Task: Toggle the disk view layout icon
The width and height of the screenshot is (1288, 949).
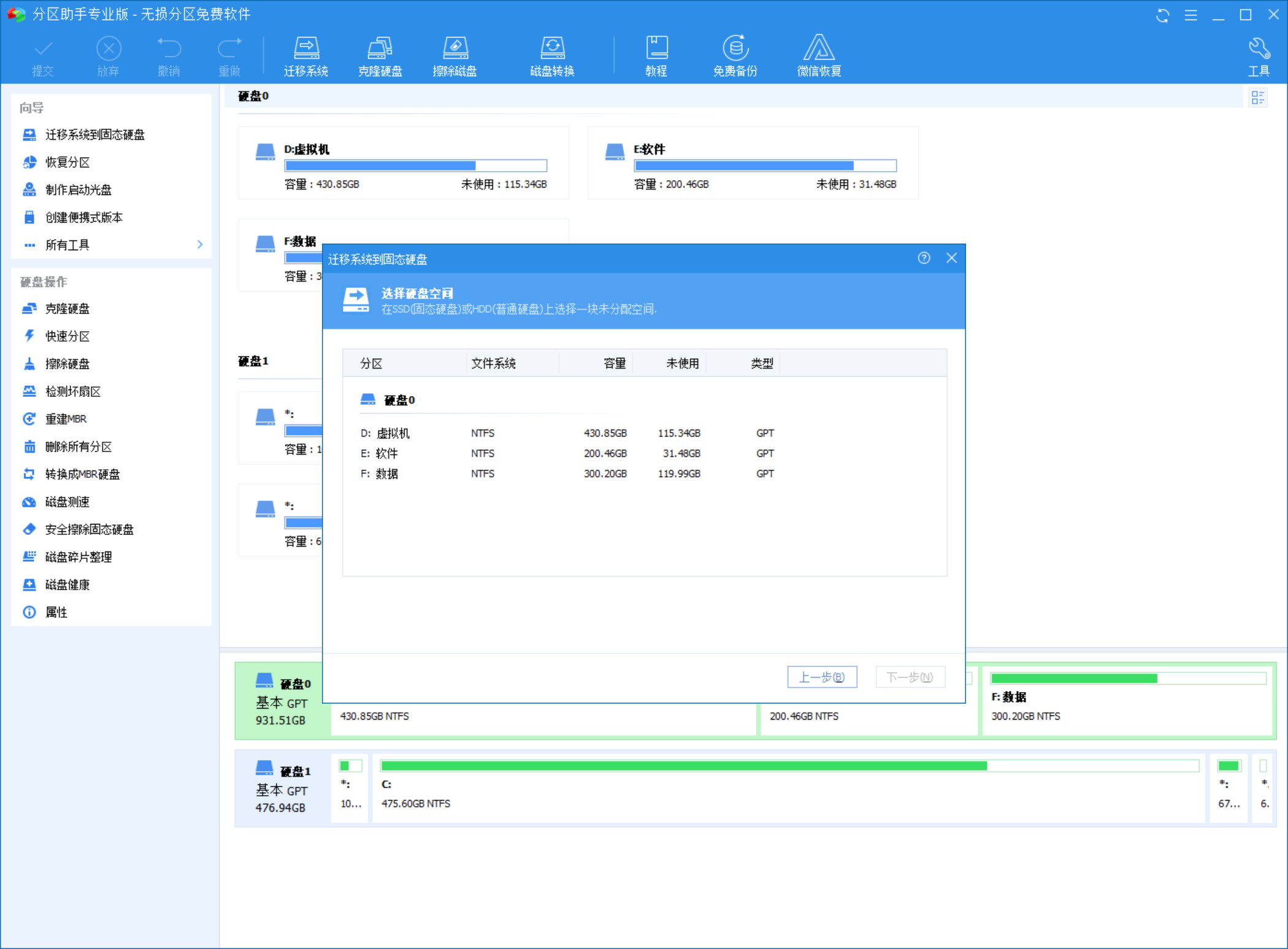Action: 1257,98
